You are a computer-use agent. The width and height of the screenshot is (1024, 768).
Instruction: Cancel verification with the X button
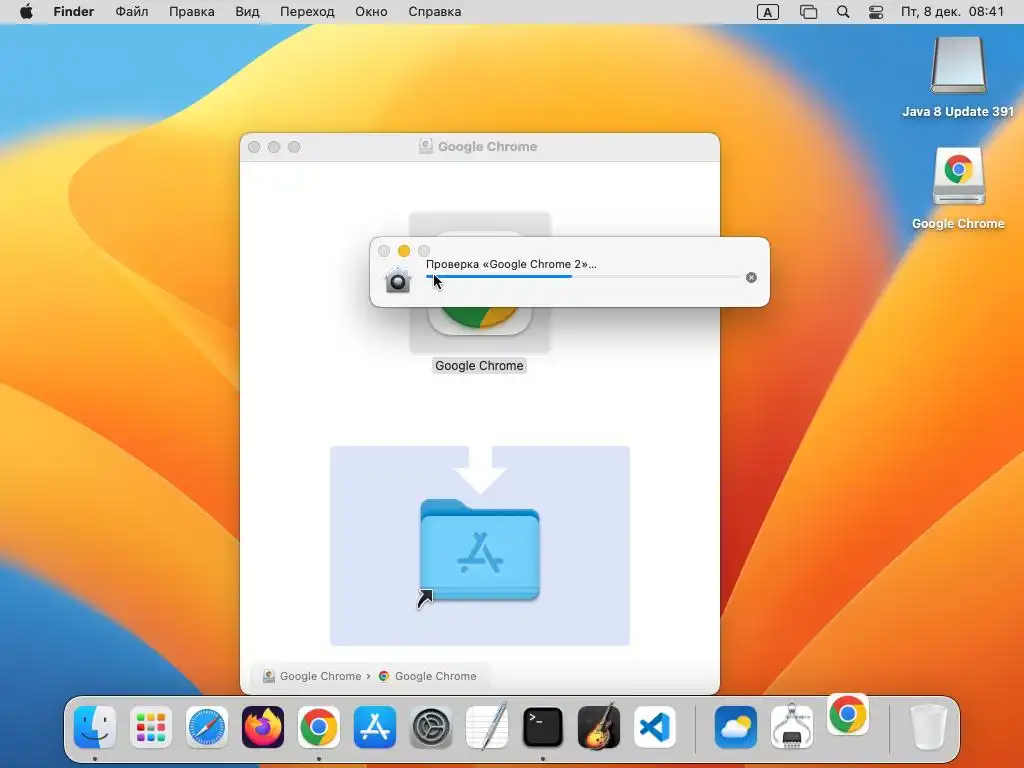[x=752, y=278]
